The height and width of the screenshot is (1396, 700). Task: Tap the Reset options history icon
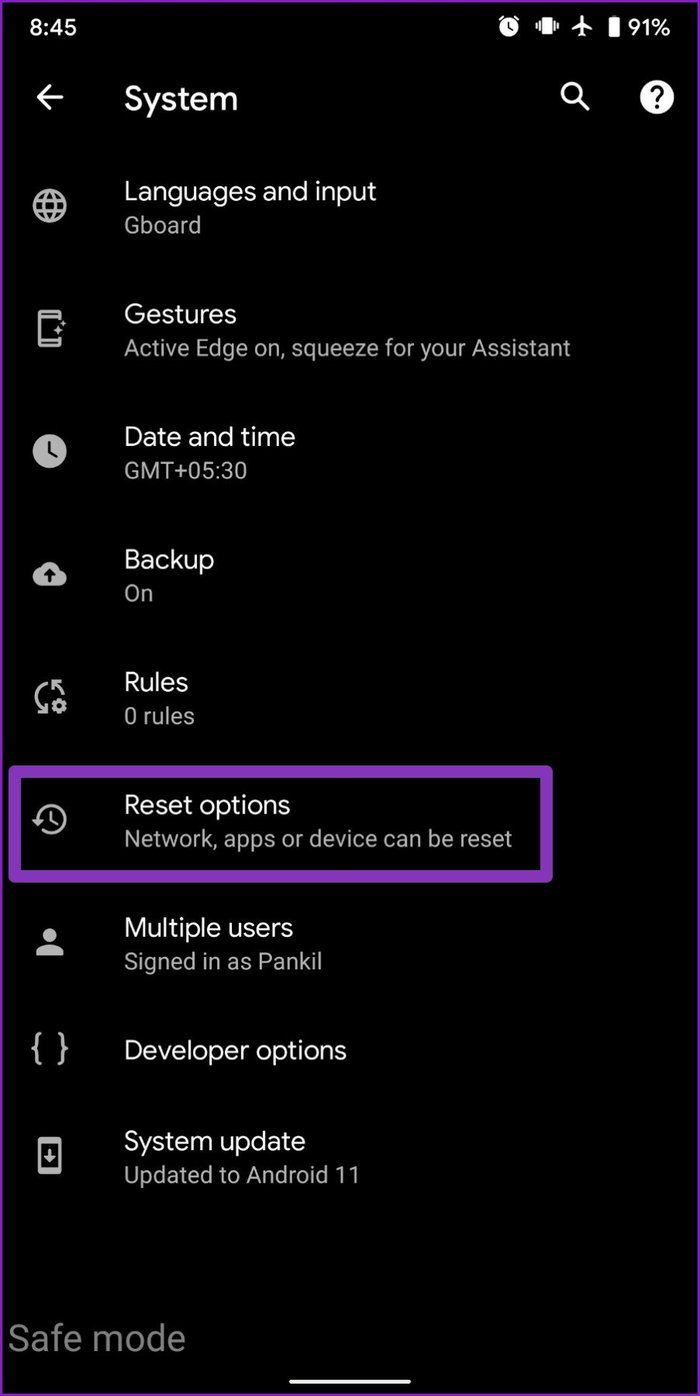(50, 821)
